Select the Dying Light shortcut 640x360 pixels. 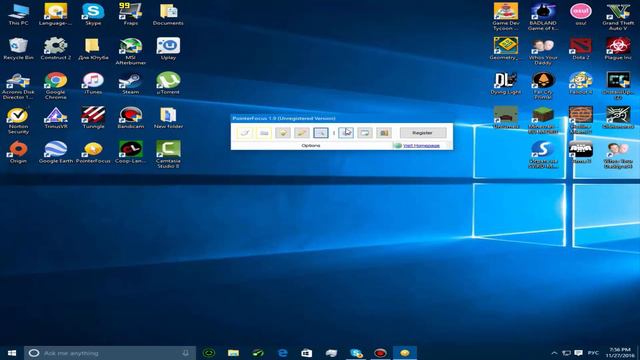[x=506, y=84]
